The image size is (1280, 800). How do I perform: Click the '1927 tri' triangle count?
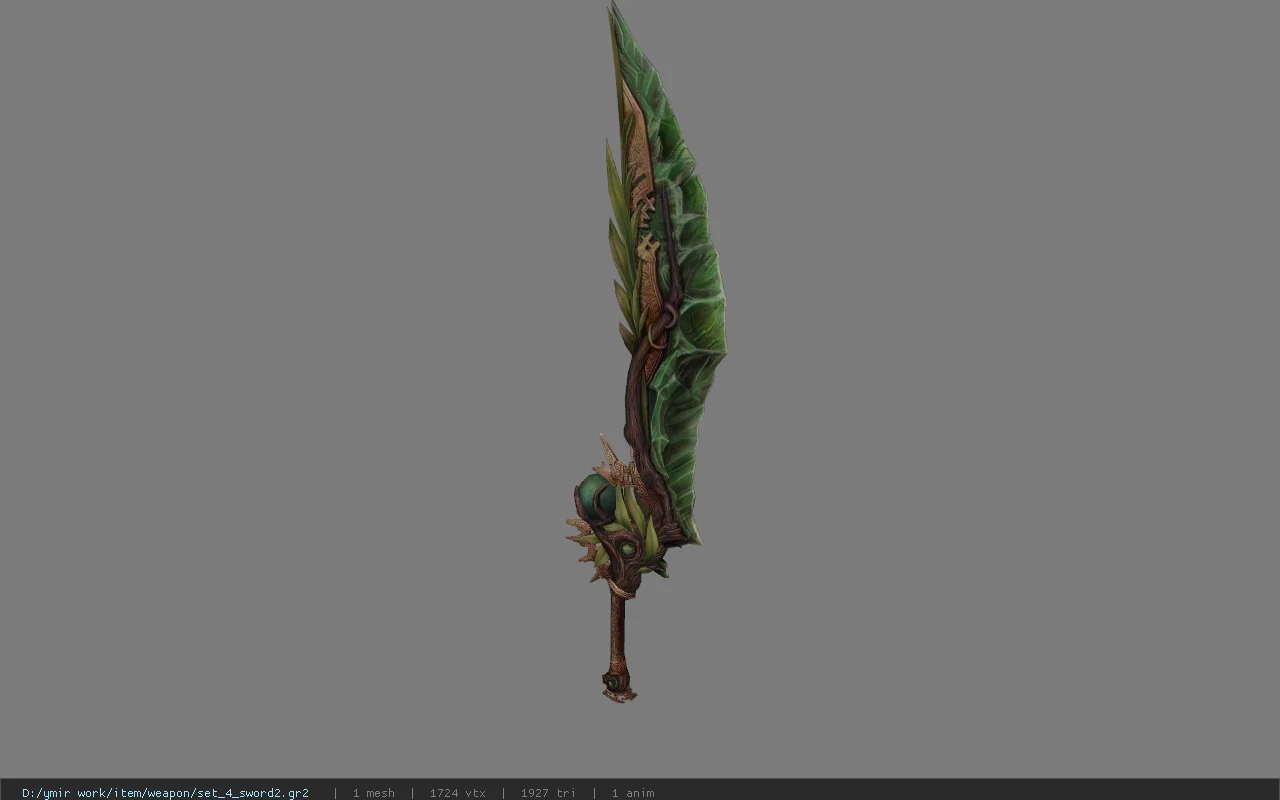click(x=548, y=793)
